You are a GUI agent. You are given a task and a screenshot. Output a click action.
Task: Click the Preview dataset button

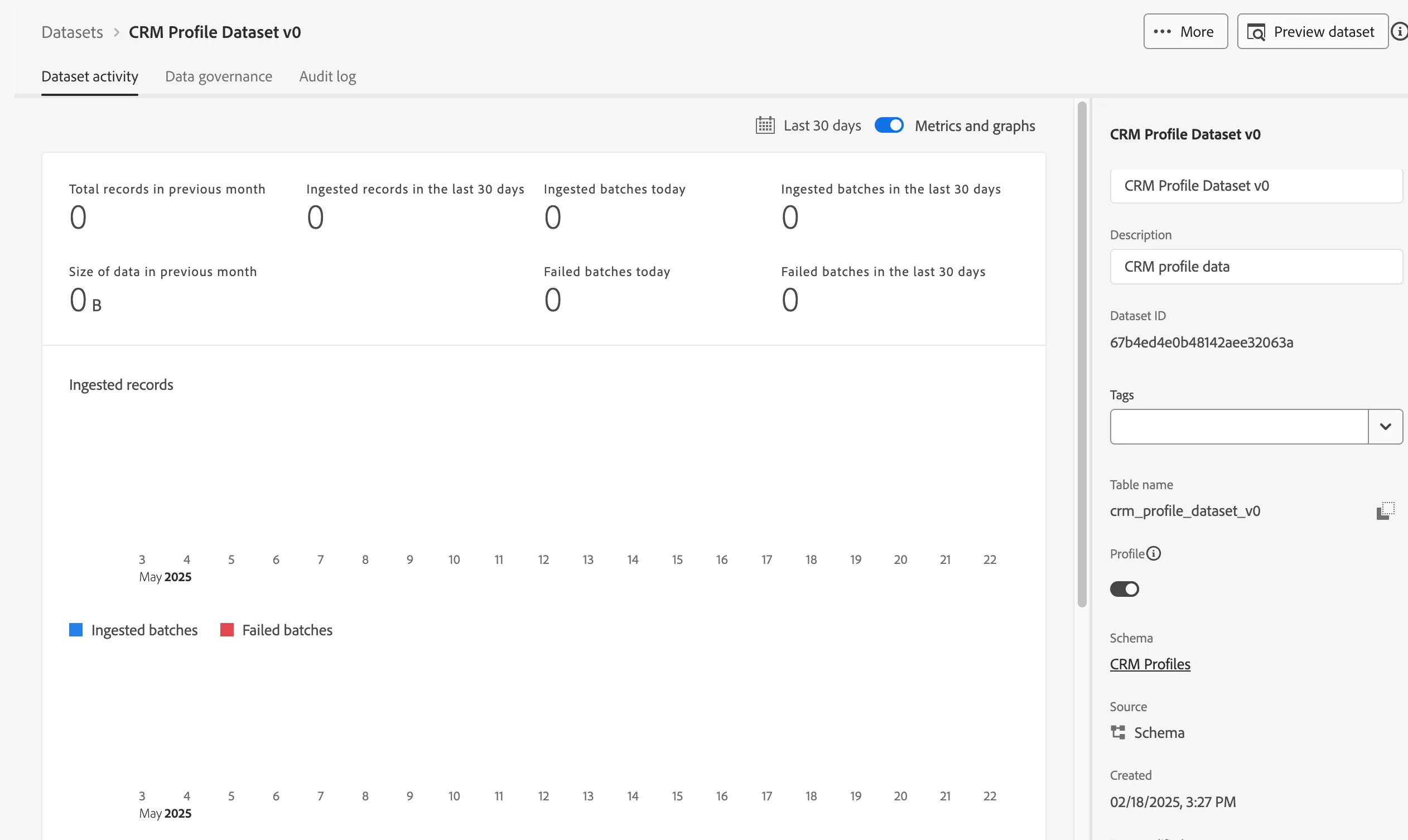coord(1312,32)
